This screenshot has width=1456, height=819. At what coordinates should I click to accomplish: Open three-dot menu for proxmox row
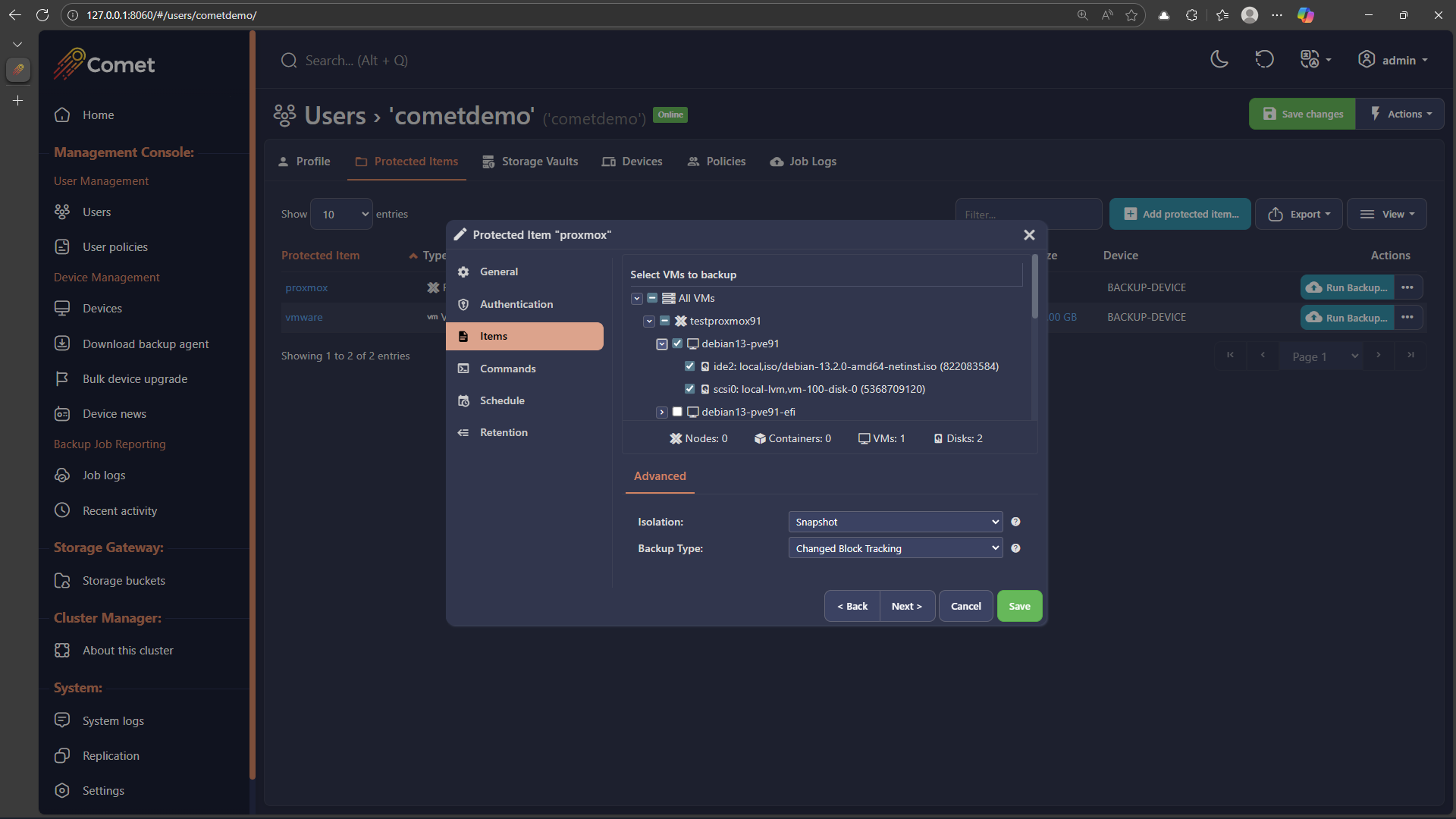(x=1407, y=287)
